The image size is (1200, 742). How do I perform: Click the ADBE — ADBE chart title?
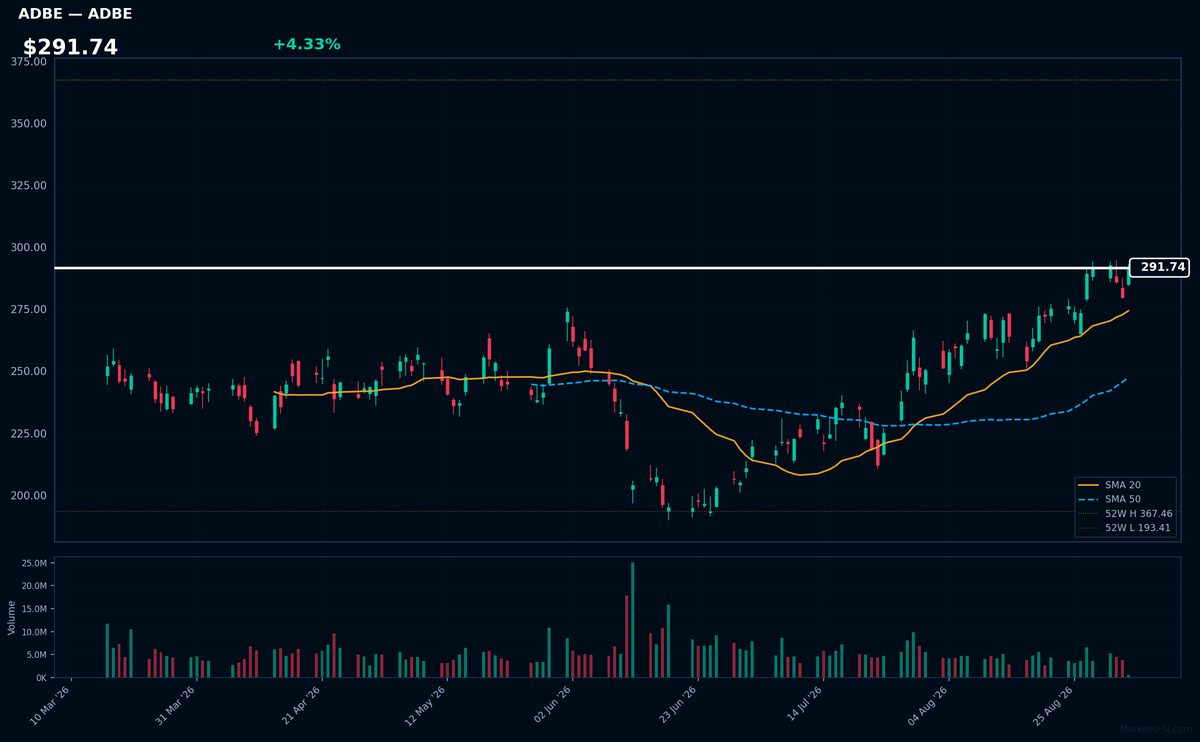[75, 14]
